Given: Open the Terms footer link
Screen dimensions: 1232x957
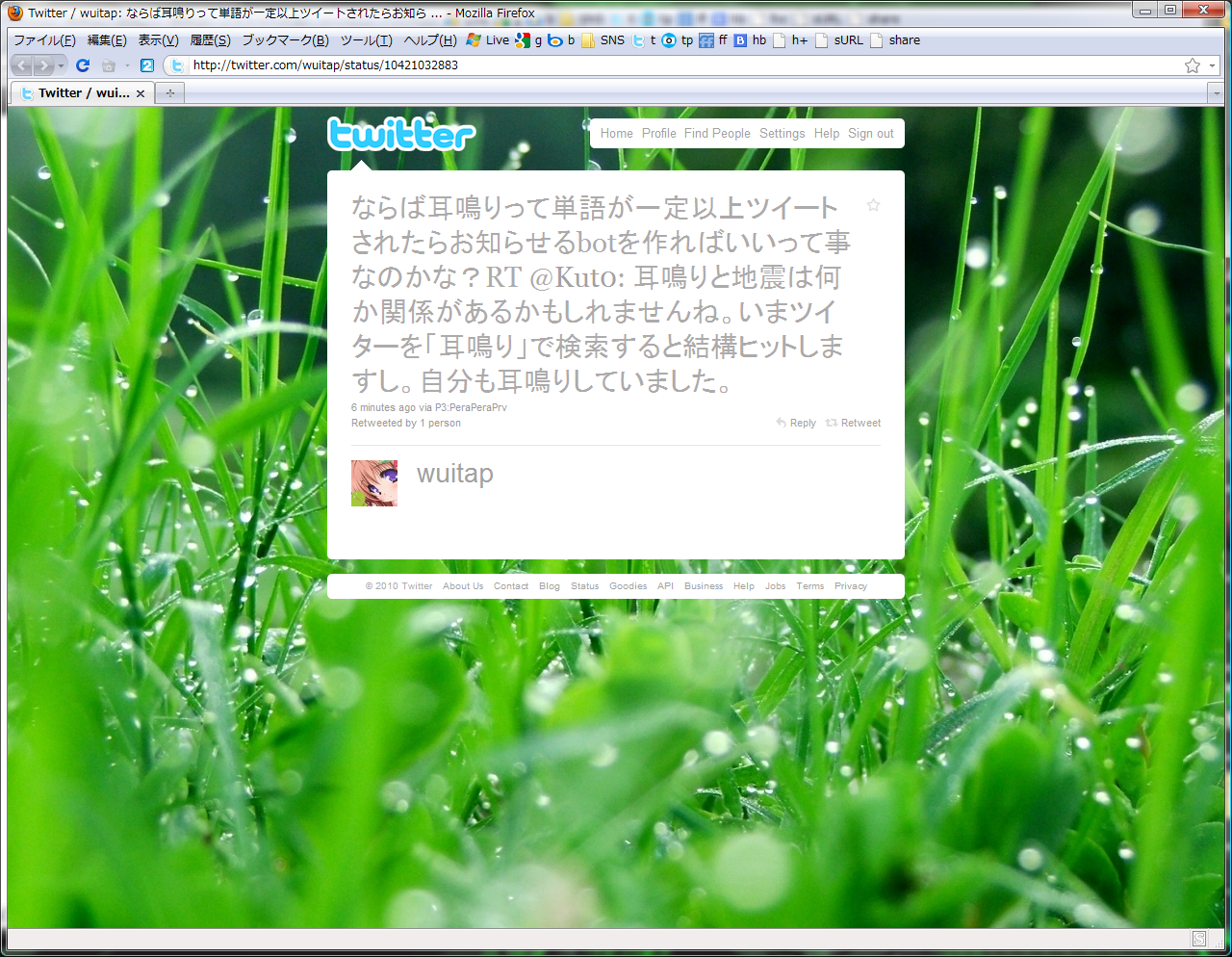Looking at the screenshot, I should coord(809,586).
